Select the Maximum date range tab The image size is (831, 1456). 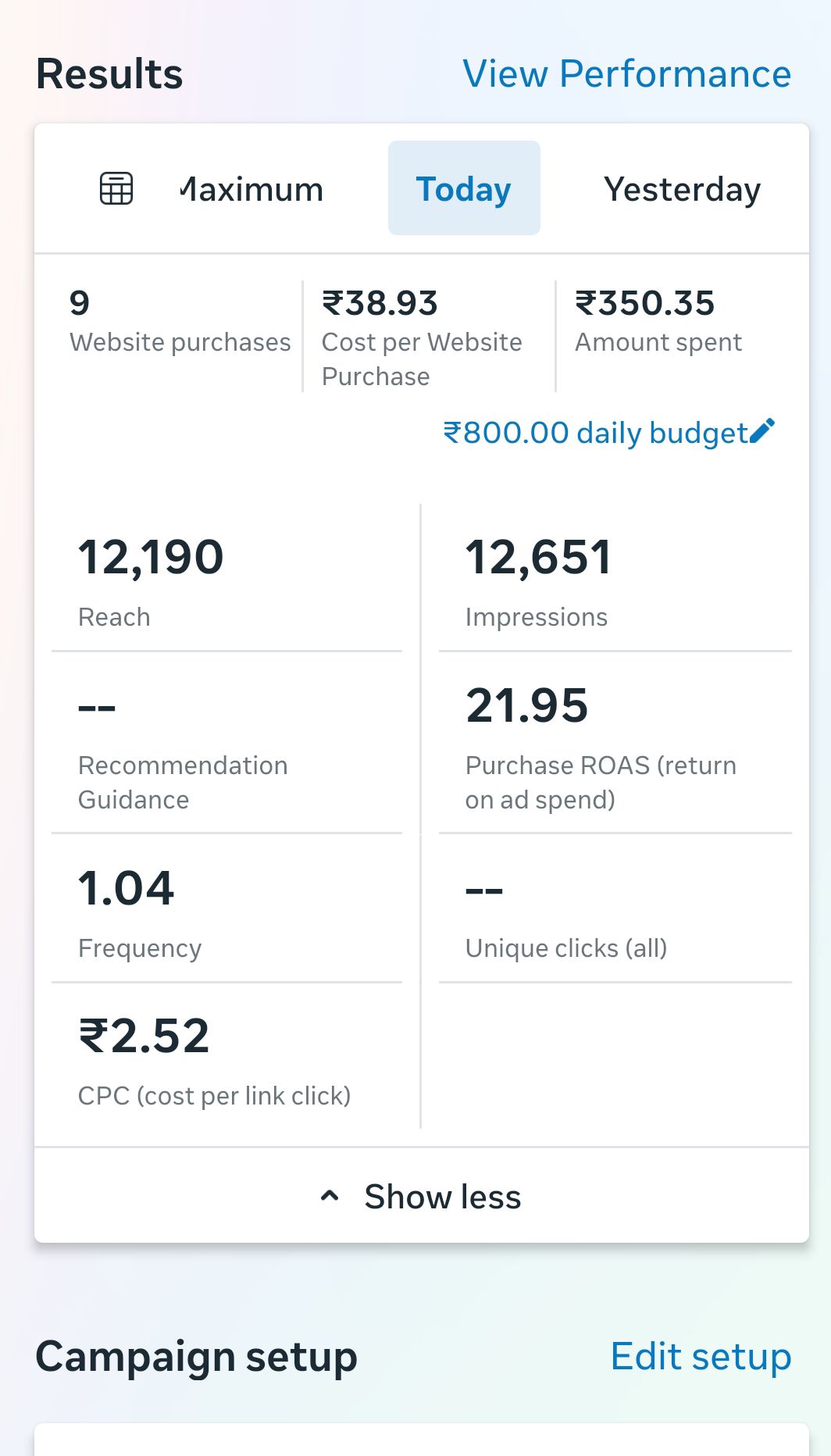coord(251,188)
